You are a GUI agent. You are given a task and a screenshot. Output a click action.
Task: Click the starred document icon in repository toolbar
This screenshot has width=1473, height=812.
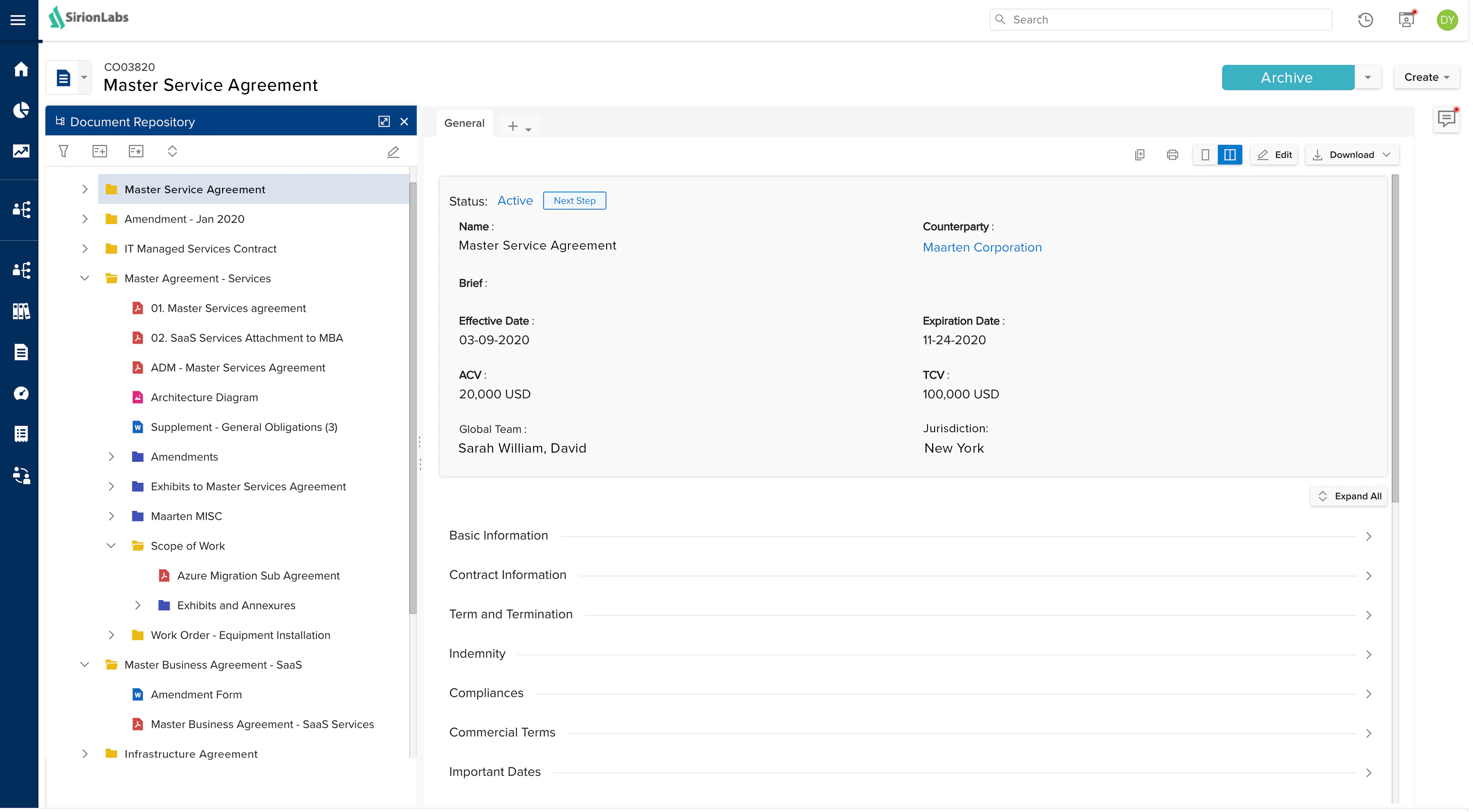coord(136,151)
